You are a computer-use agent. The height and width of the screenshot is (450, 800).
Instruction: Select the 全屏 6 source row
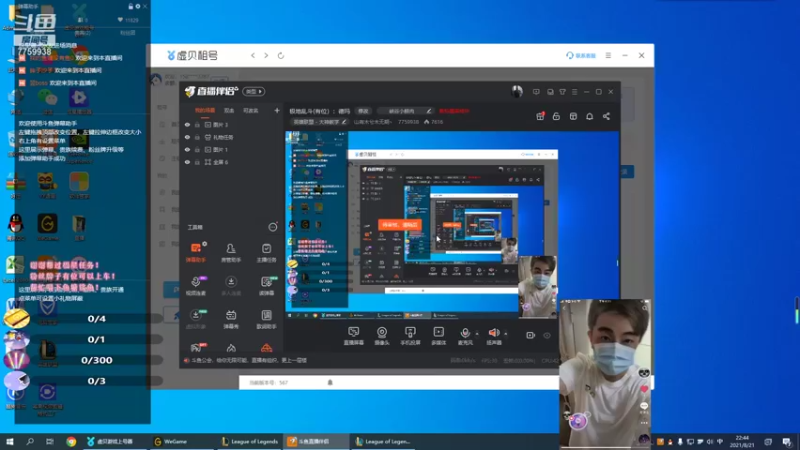tap(231, 162)
